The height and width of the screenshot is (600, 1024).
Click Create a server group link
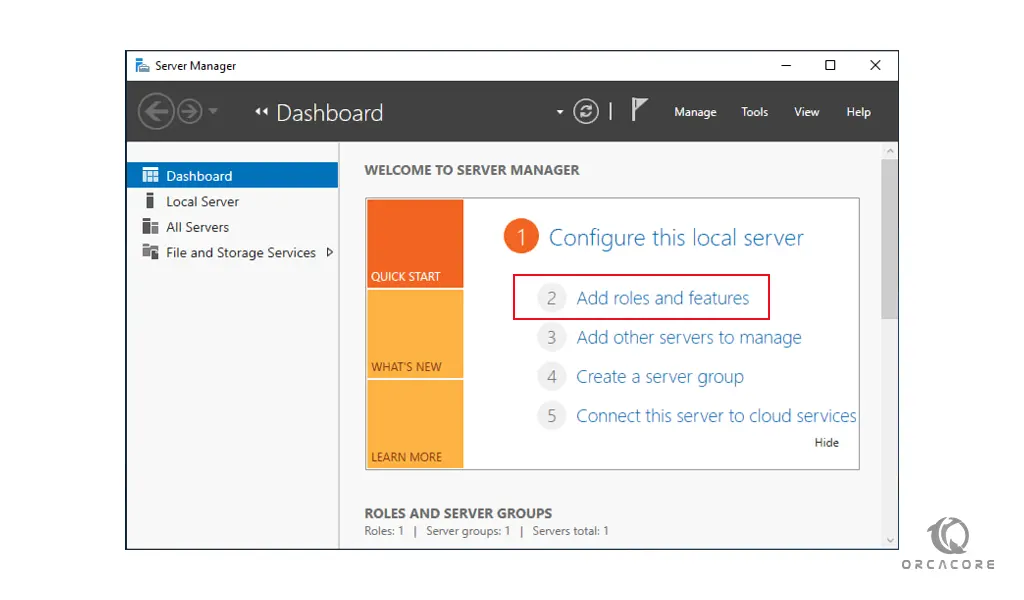coord(660,377)
